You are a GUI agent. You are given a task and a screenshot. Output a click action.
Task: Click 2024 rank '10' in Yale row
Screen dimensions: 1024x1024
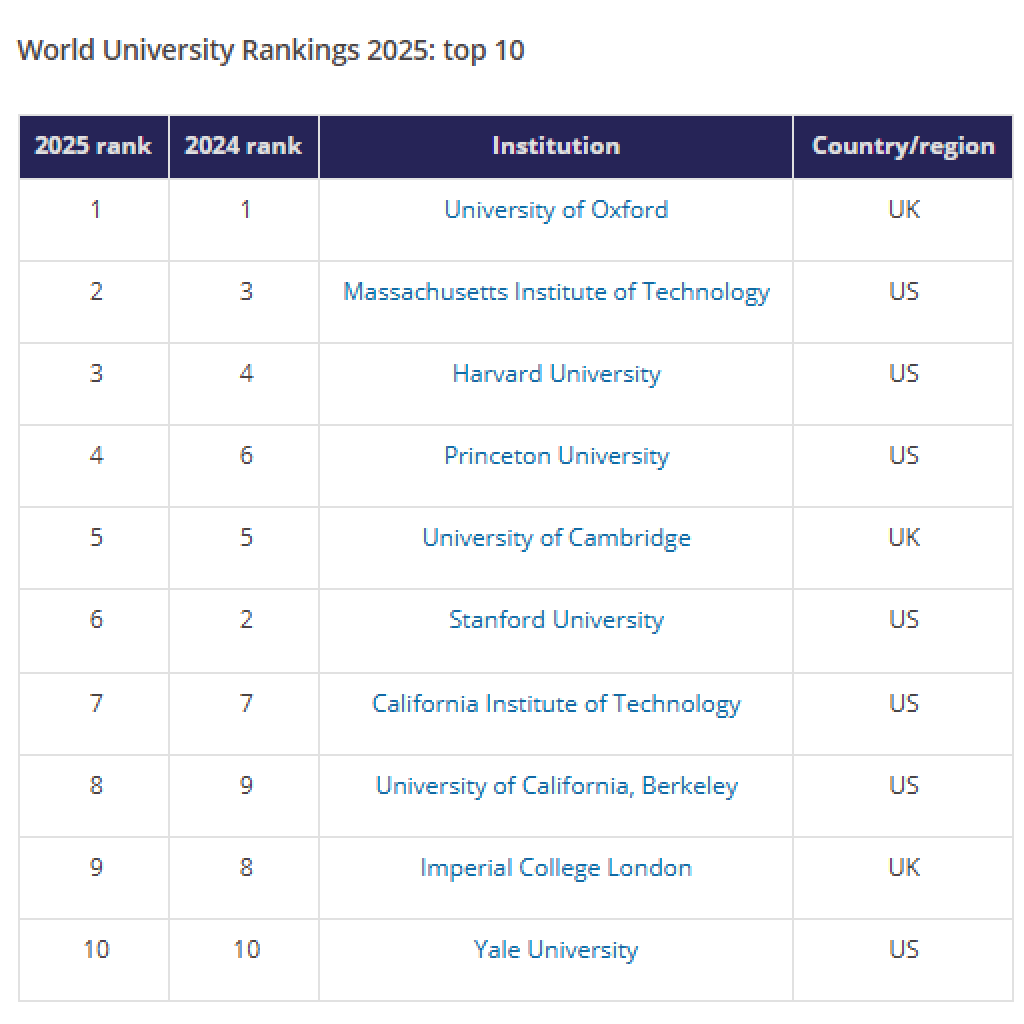pos(246,949)
